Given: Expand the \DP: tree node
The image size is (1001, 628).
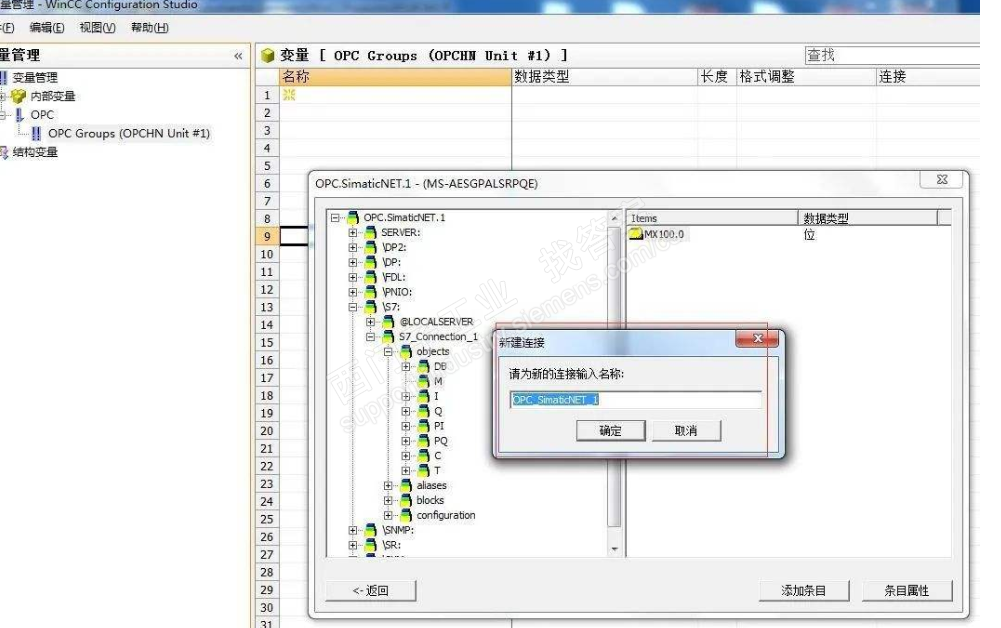Looking at the screenshot, I should point(352,262).
